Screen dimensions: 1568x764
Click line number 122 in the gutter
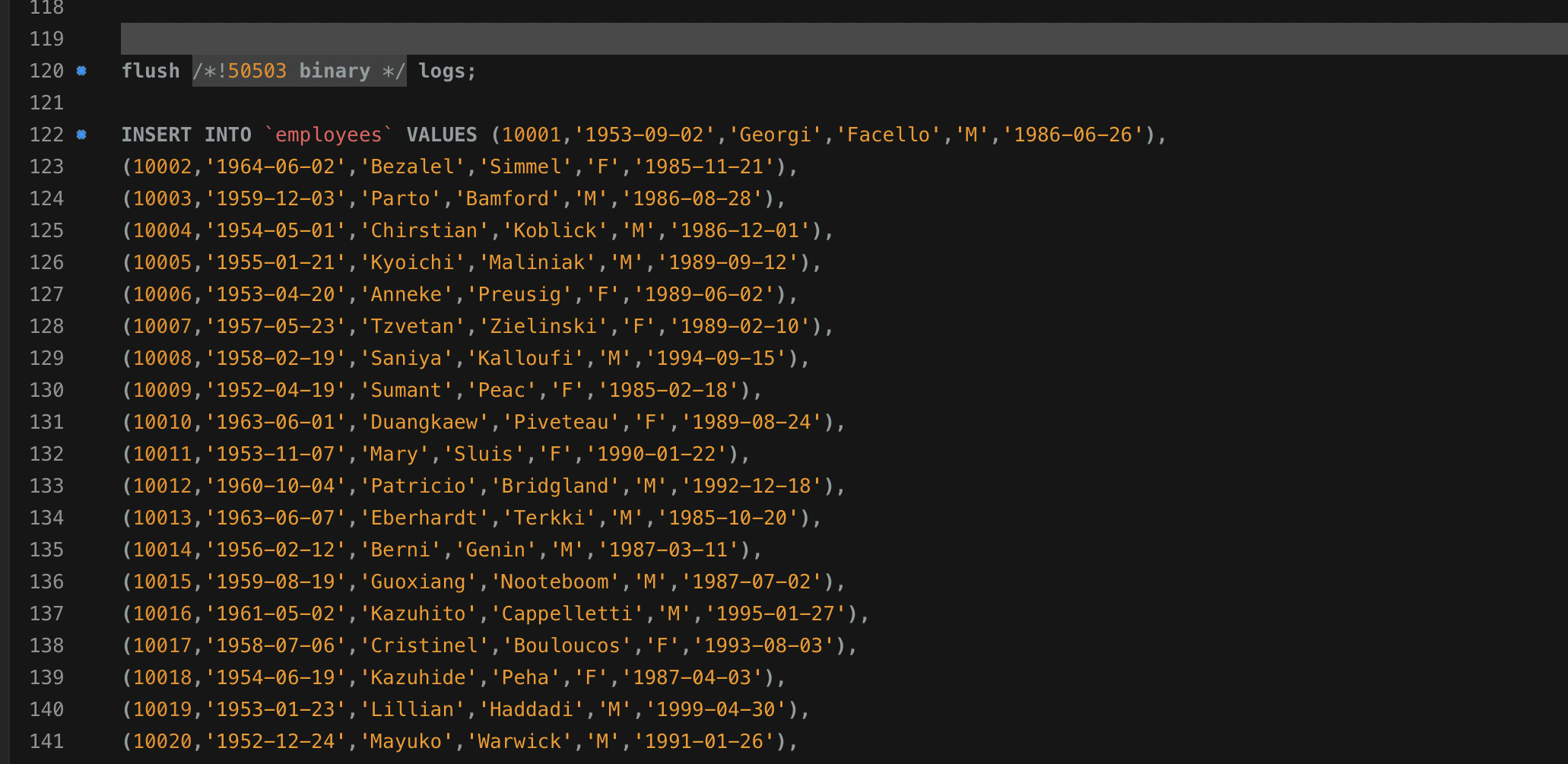pos(47,135)
